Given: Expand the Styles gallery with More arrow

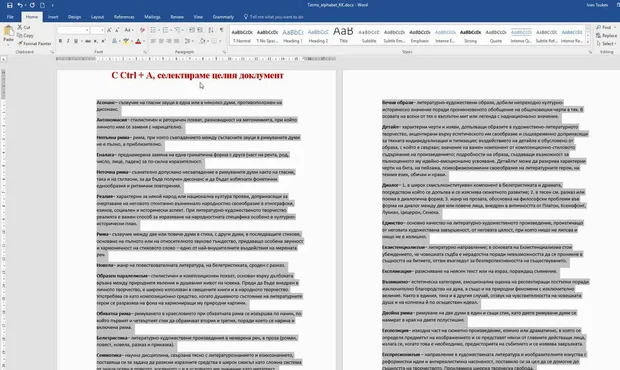Looking at the screenshot, I should pos(588,42).
